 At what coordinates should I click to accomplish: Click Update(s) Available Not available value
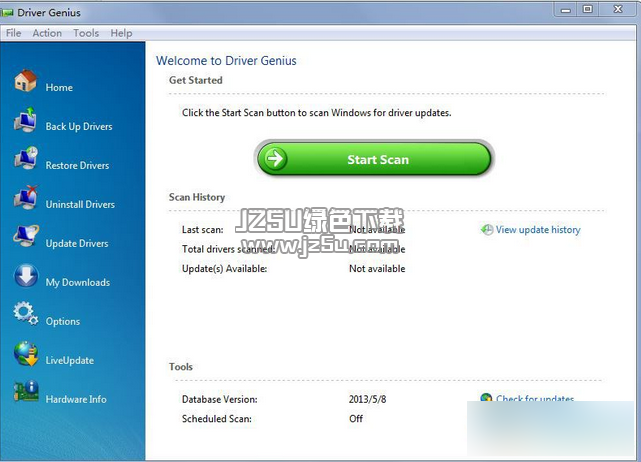pyautogui.click(x=377, y=269)
